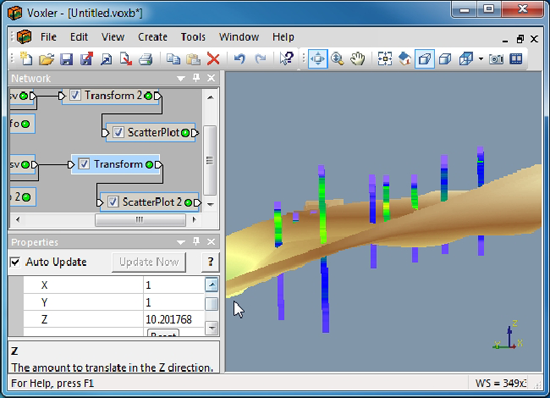Screen dimensions: 550x398
Task: Open the Create menu
Action: pyautogui.click(x=153, y=37)
